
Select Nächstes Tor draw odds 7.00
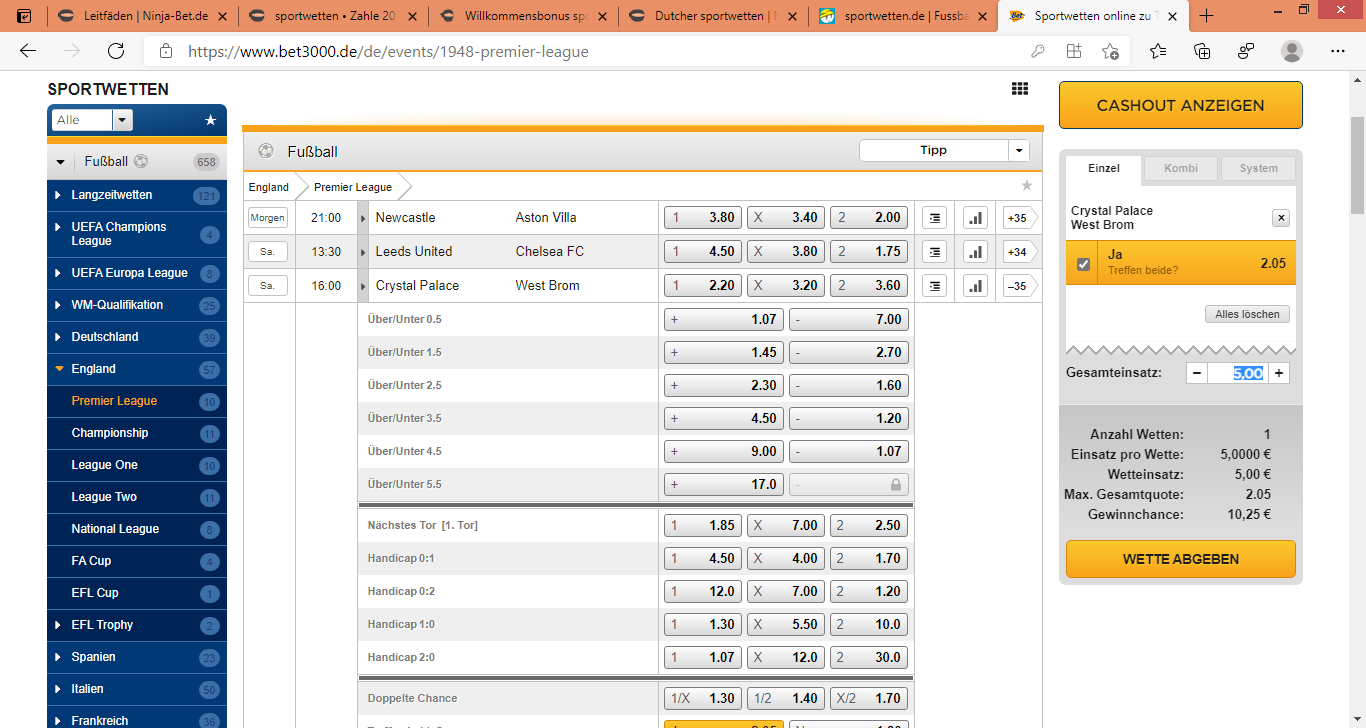(786, 525)
